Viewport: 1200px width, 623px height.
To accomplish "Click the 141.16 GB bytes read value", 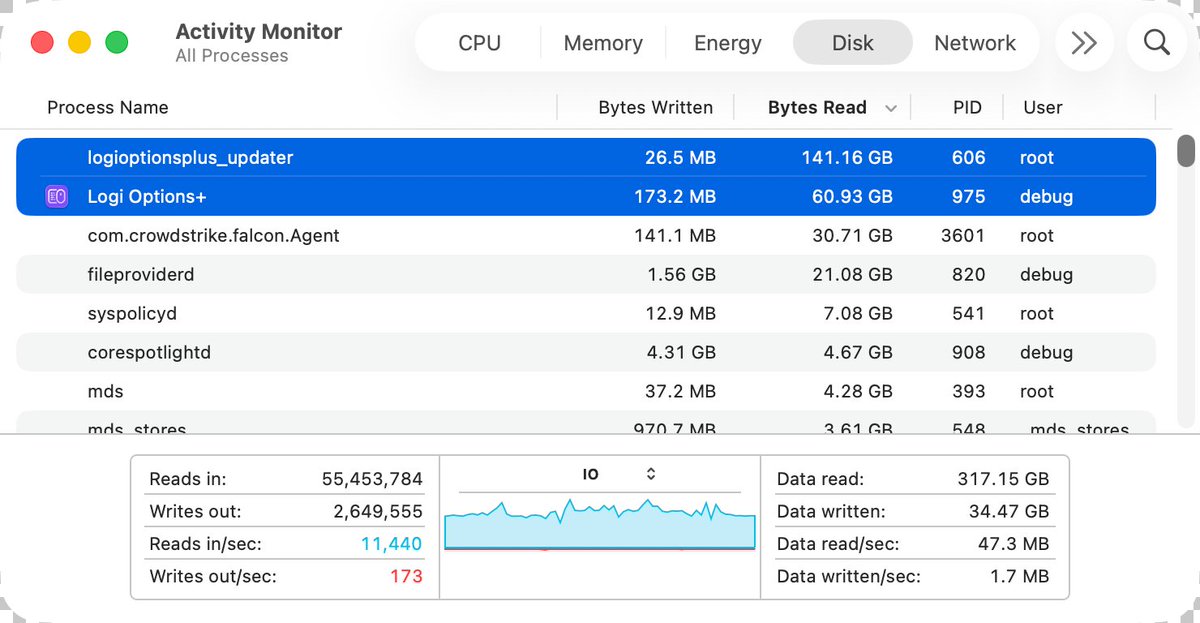I will click(x=847, y=158).
